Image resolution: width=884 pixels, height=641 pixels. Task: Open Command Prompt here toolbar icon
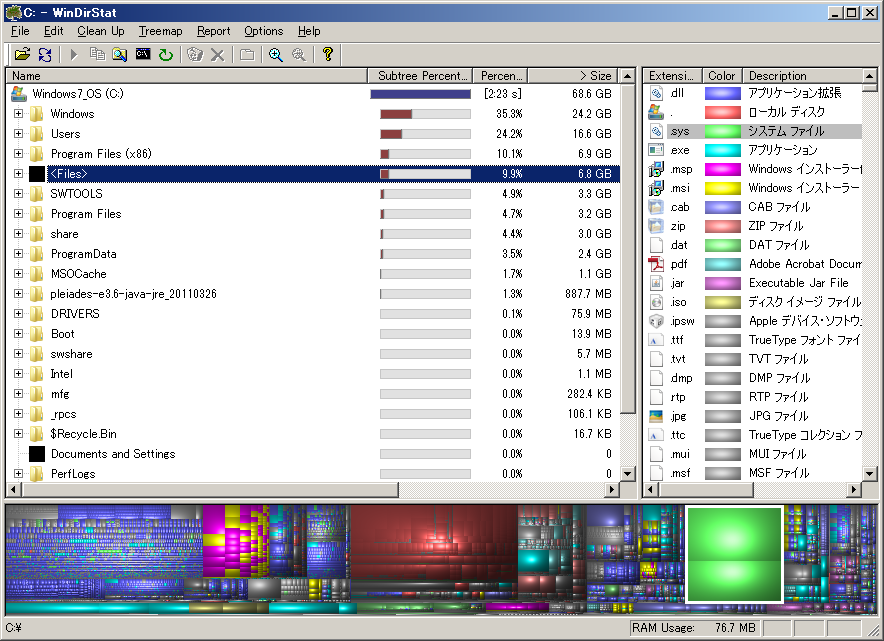point(143,54)
